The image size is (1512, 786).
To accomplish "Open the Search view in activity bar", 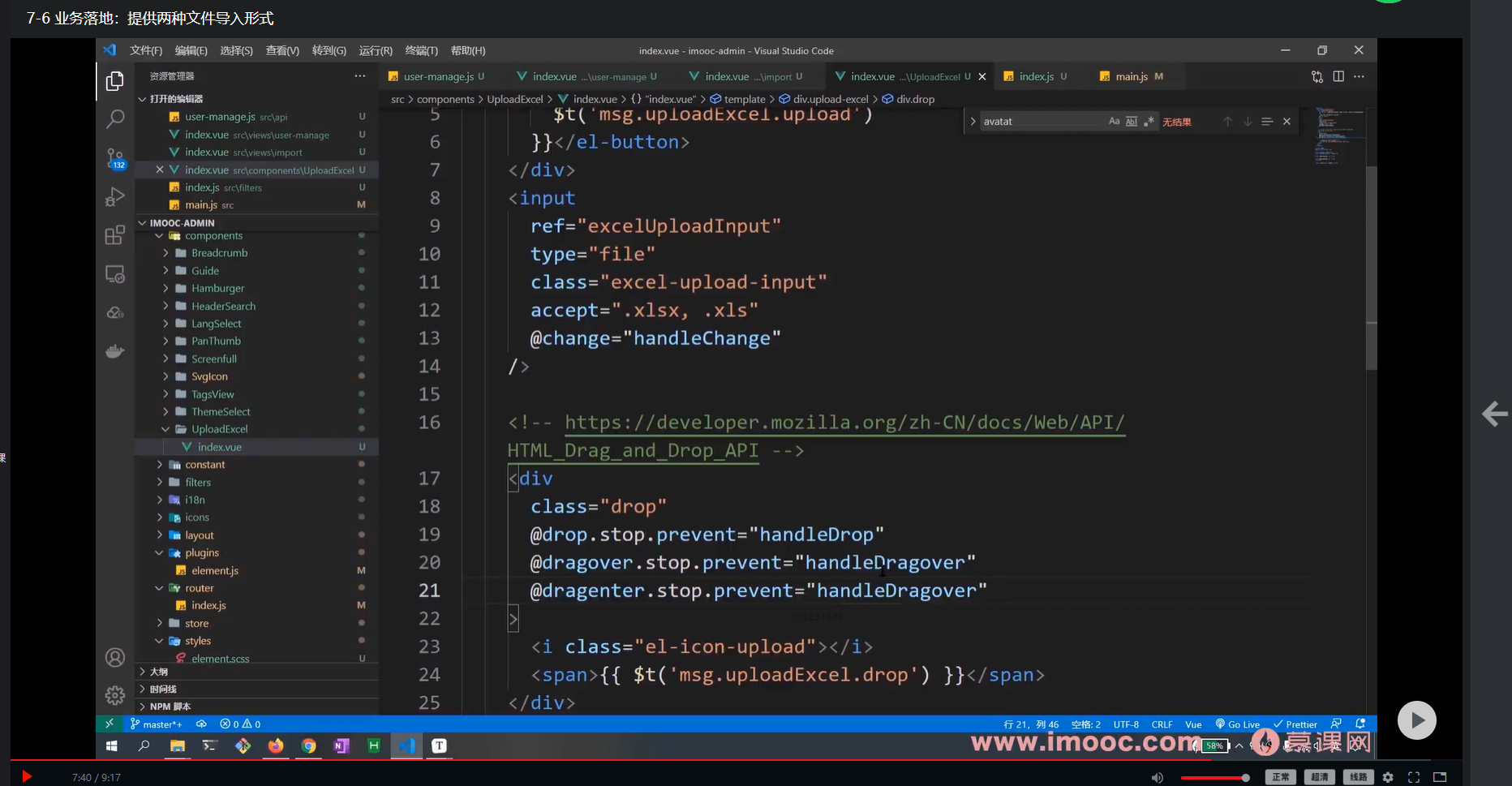I will 115,119.
